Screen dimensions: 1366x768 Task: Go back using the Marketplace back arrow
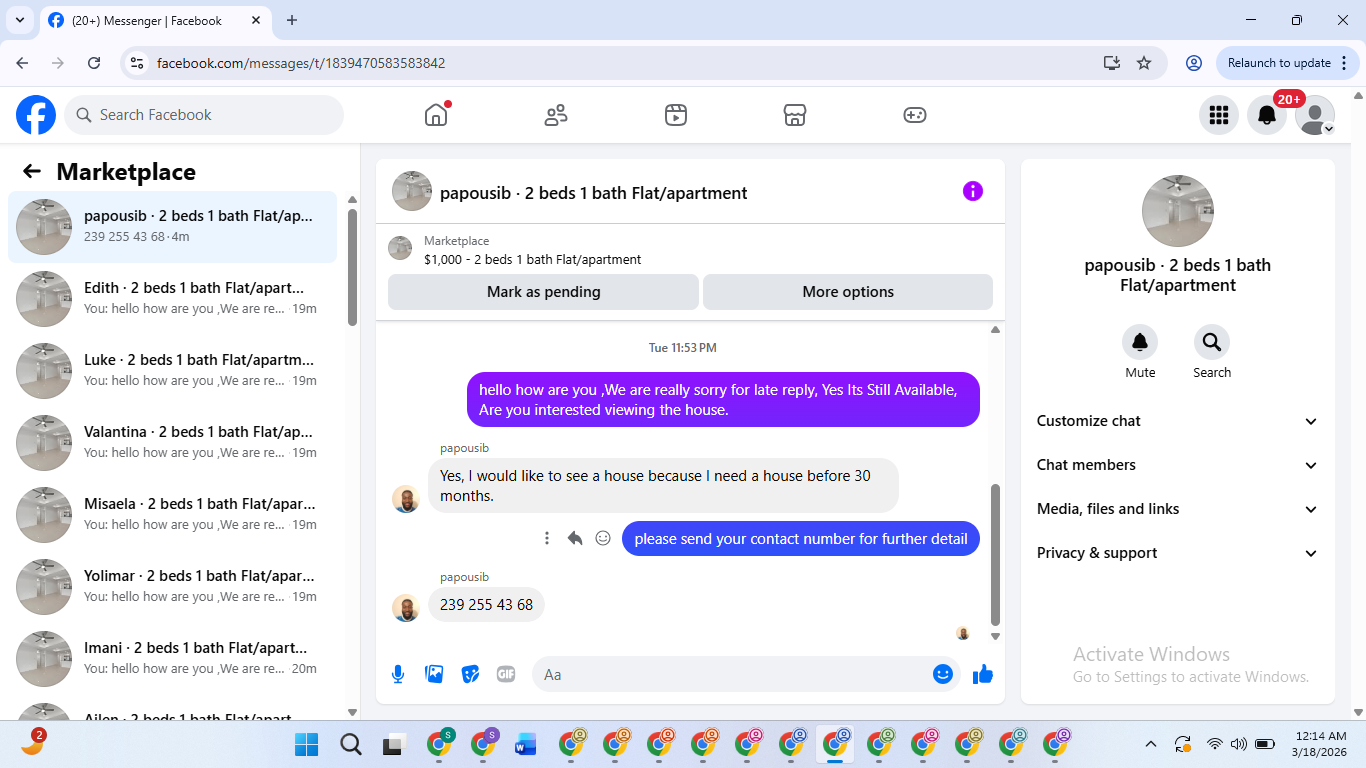[32, 171]
